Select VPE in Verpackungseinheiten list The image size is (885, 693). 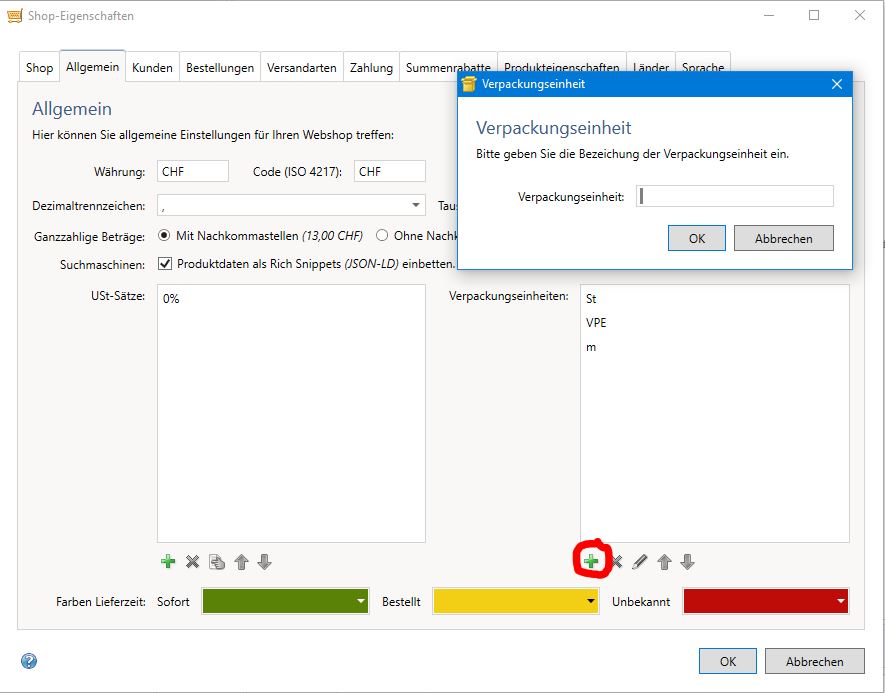click(714, 323)
